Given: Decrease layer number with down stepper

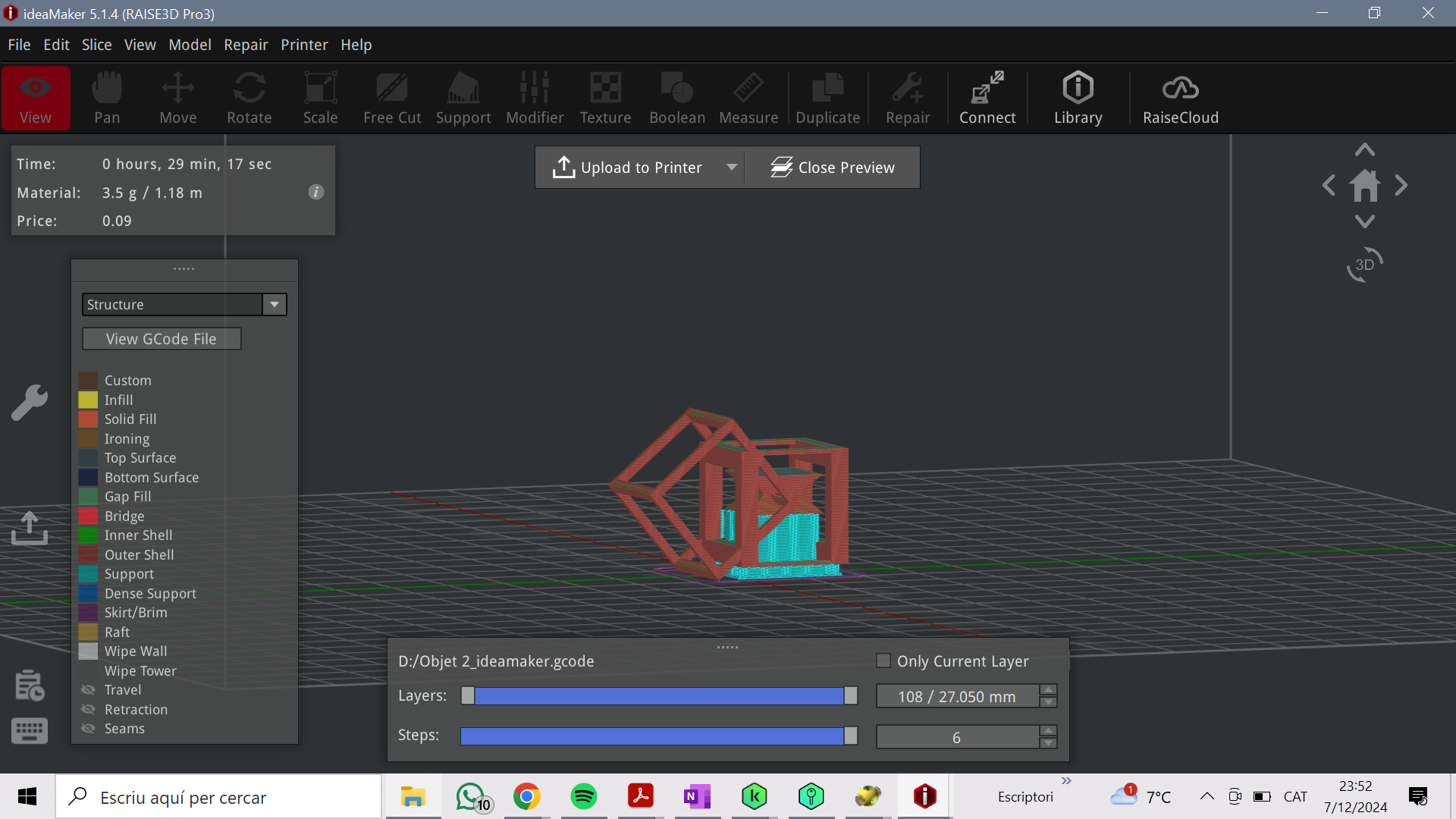Looking at the screenshot, I should pos(1049,702).
